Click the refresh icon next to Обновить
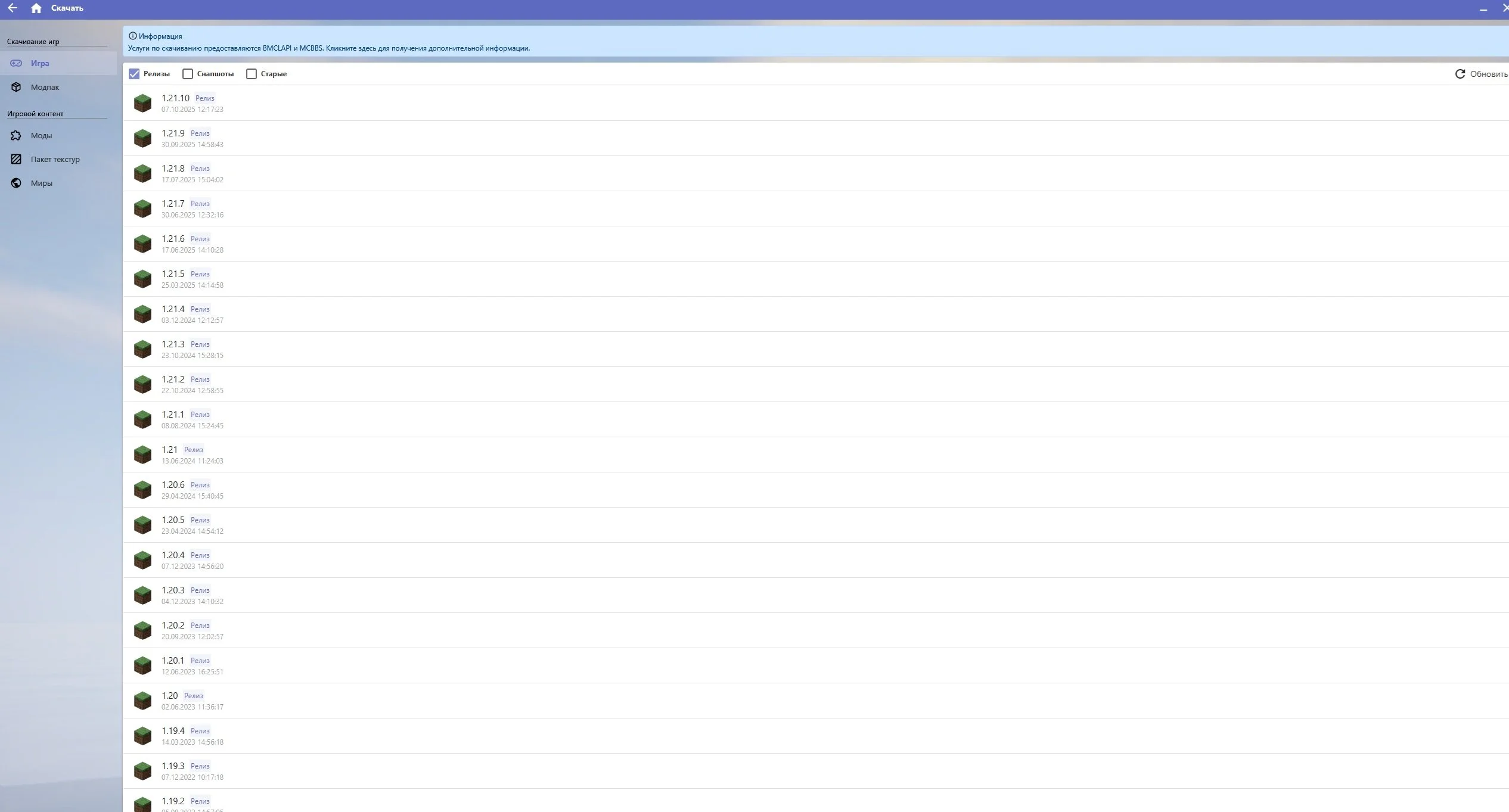 click(x=1460, y=74)
